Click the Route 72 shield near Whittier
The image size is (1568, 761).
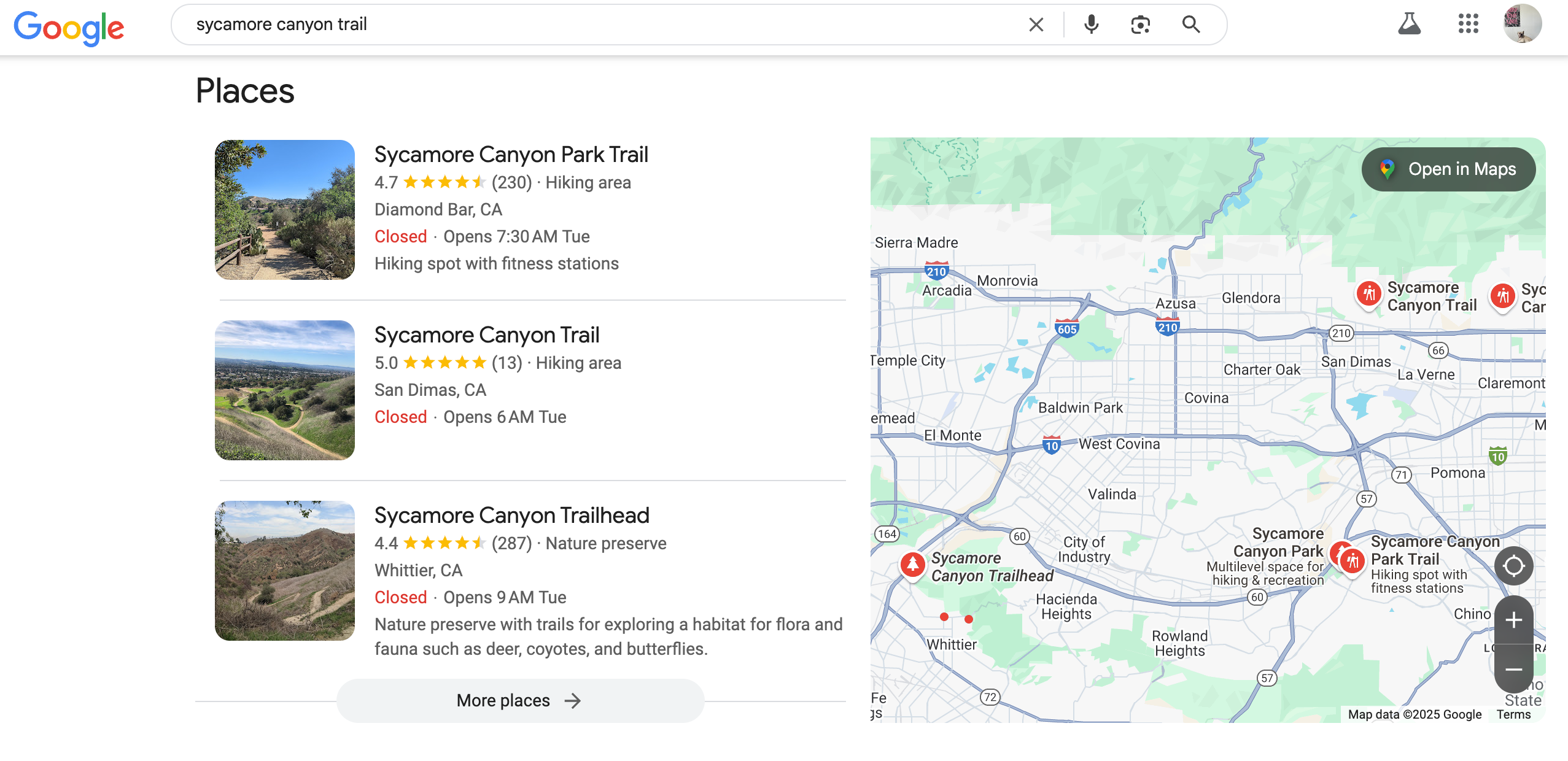click(990, 697)
